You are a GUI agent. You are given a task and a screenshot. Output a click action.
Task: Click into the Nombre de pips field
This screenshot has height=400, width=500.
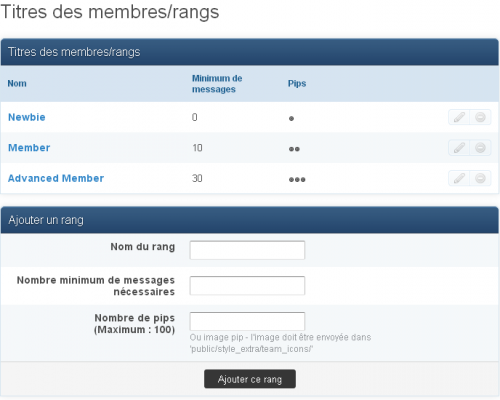pos(247,321)
